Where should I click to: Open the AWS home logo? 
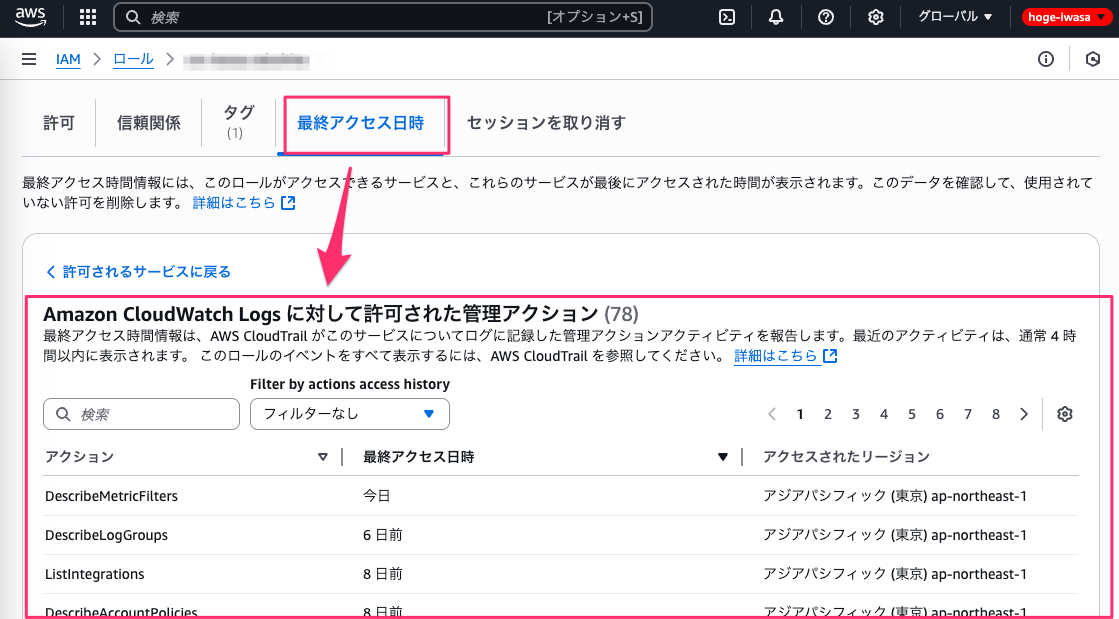(x=30, y=17)
